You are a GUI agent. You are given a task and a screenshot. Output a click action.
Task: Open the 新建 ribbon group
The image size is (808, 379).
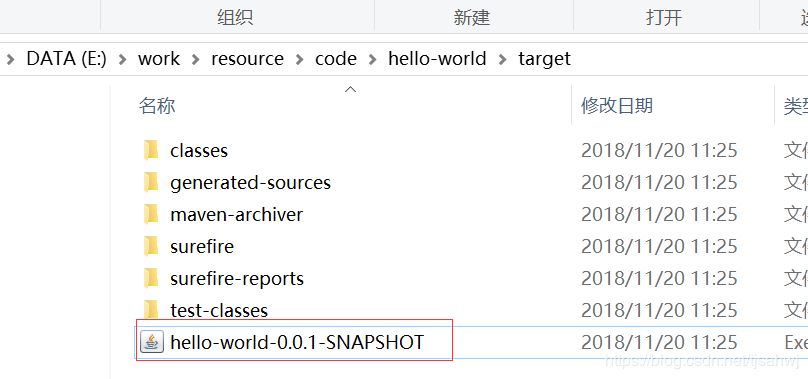(472, 18)
